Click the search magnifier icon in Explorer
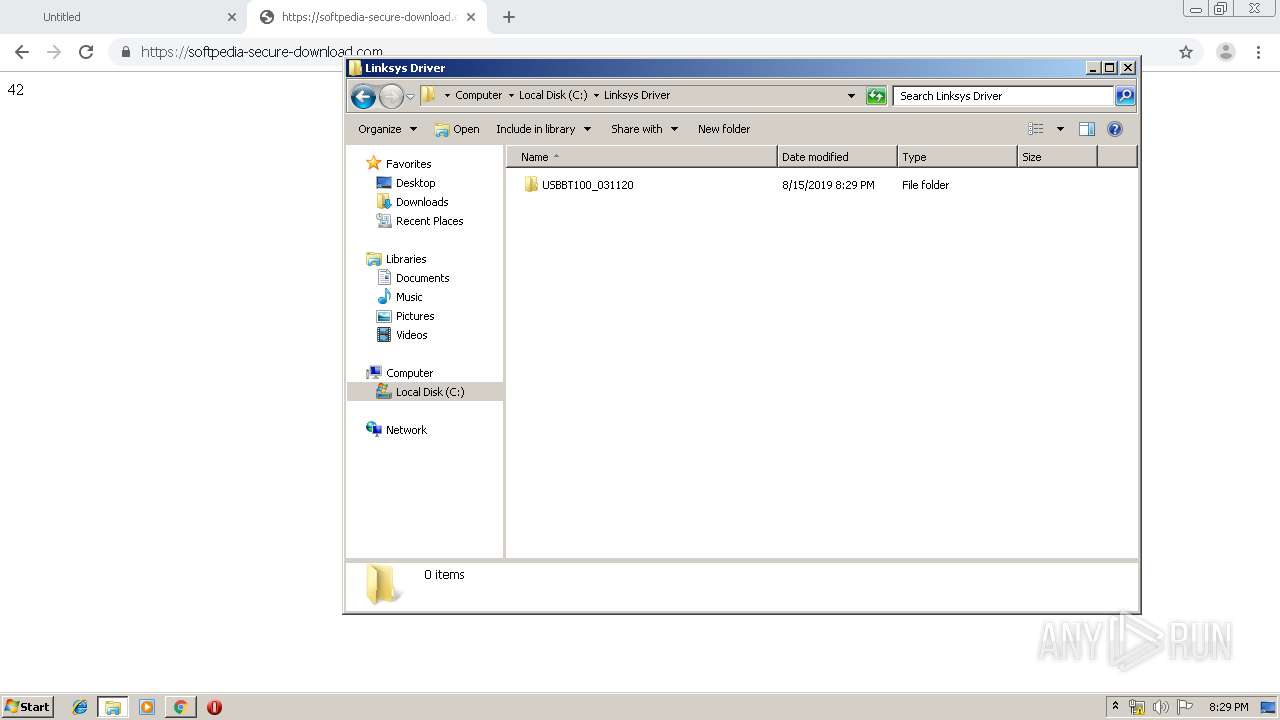The image size is (1280, 720). tap(1125, 96)
